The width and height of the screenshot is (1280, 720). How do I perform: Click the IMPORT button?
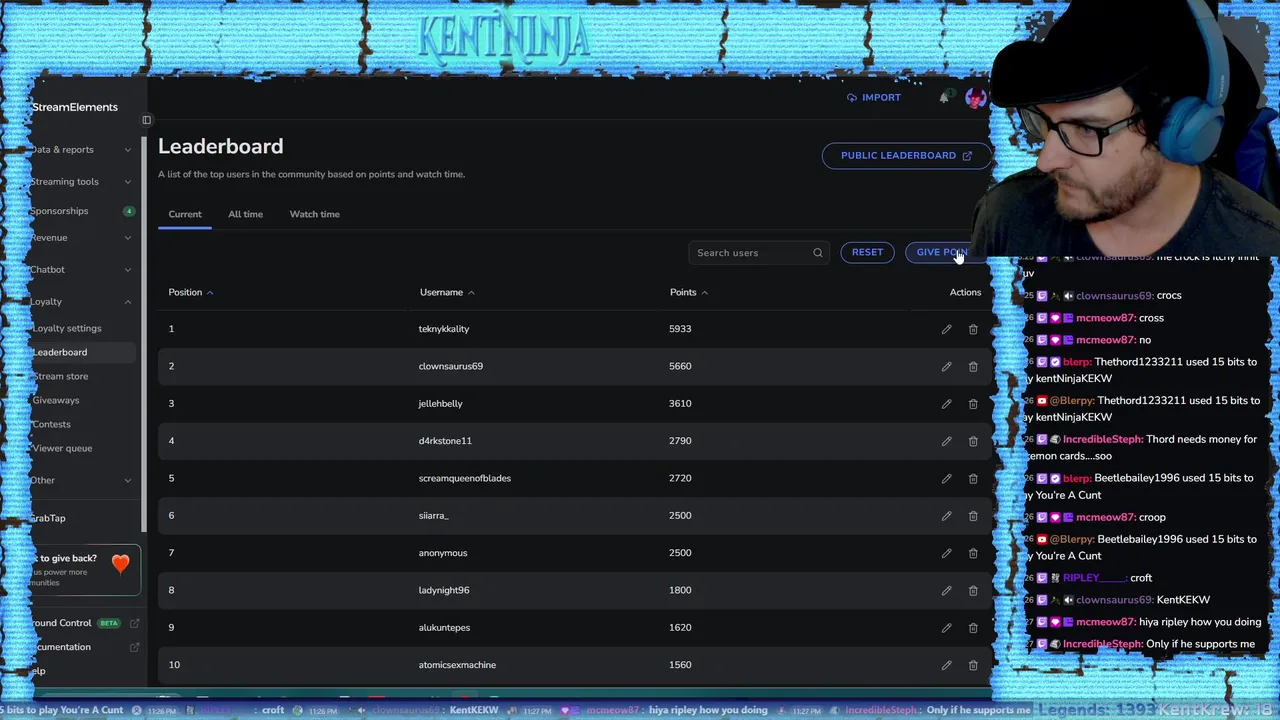(874, 98)
